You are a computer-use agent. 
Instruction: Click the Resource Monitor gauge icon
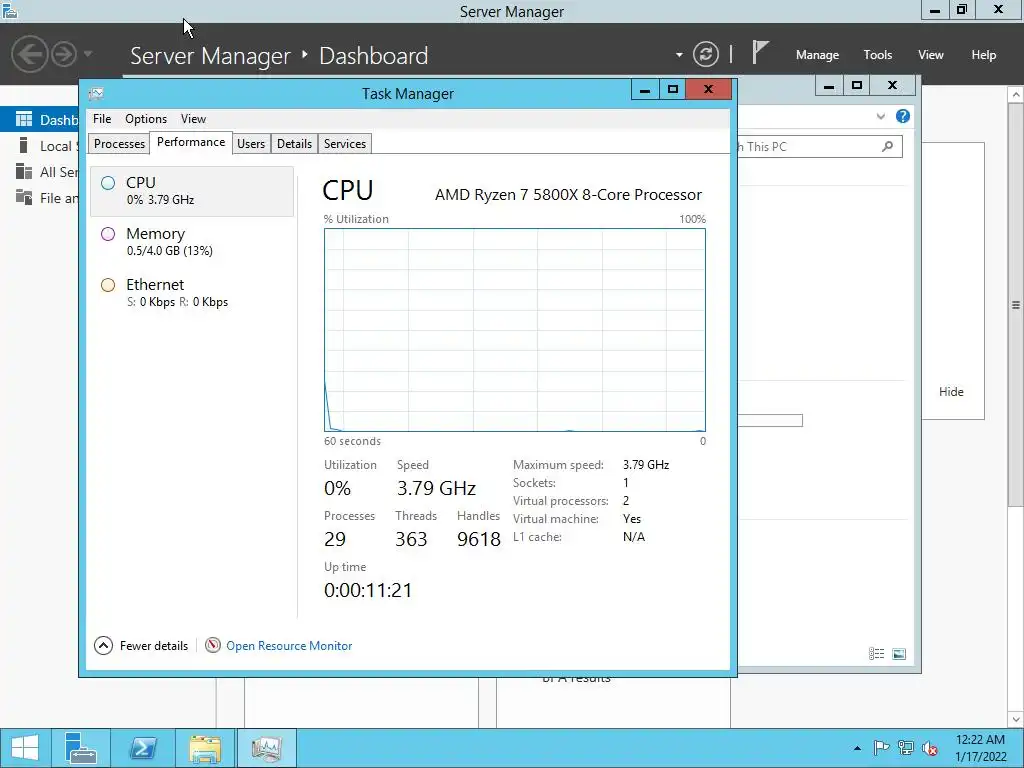[x=213, y=645]
